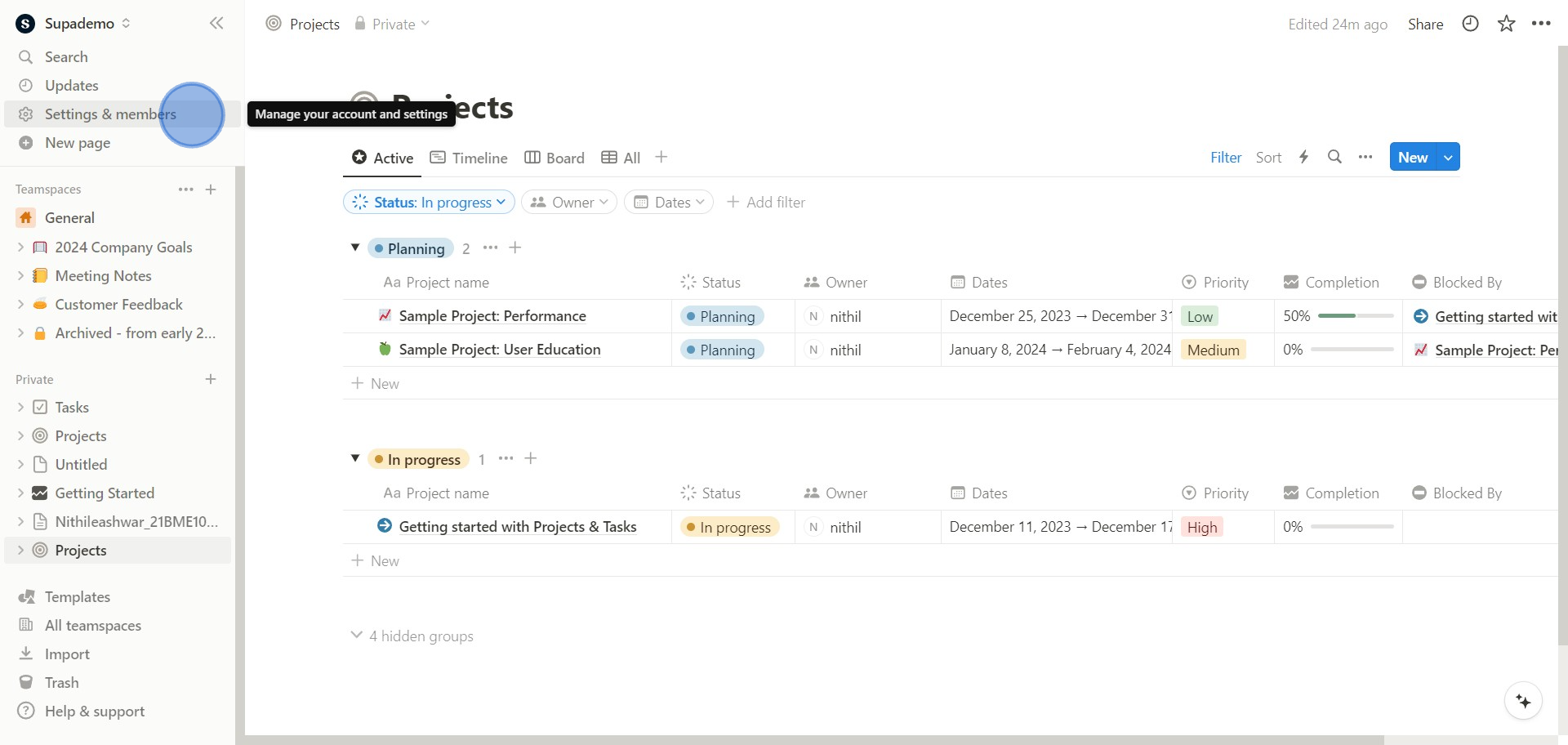Click the database search magnifier icon
This screenshot has width=1568, height=745.
pos(1334,157)
